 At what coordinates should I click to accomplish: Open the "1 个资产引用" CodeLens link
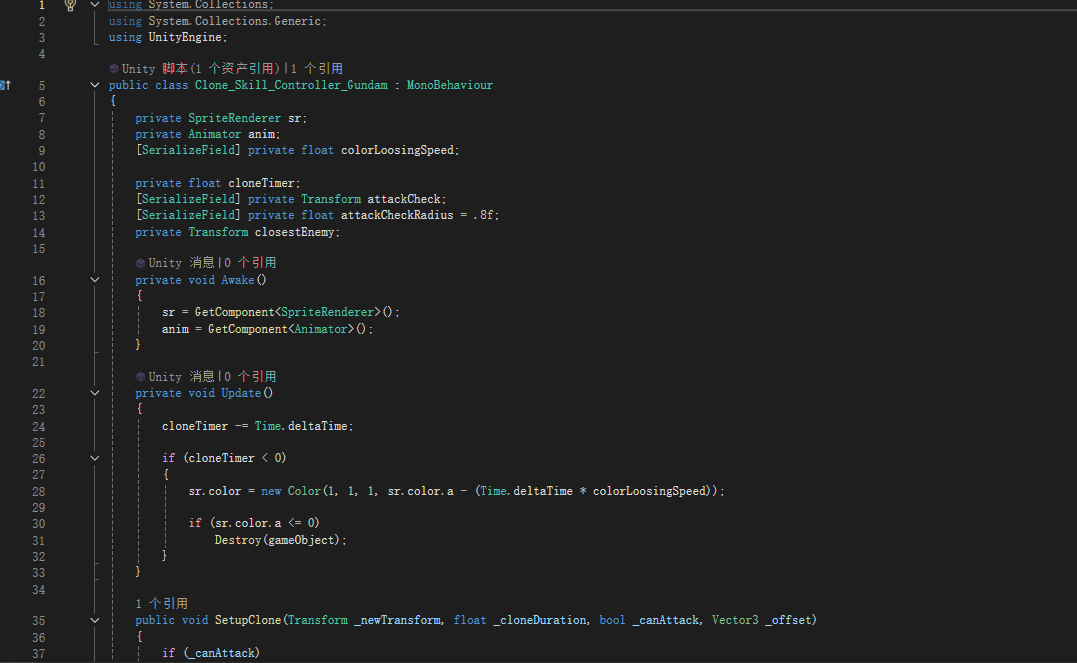pyautogui.click(x=236, y=69)
